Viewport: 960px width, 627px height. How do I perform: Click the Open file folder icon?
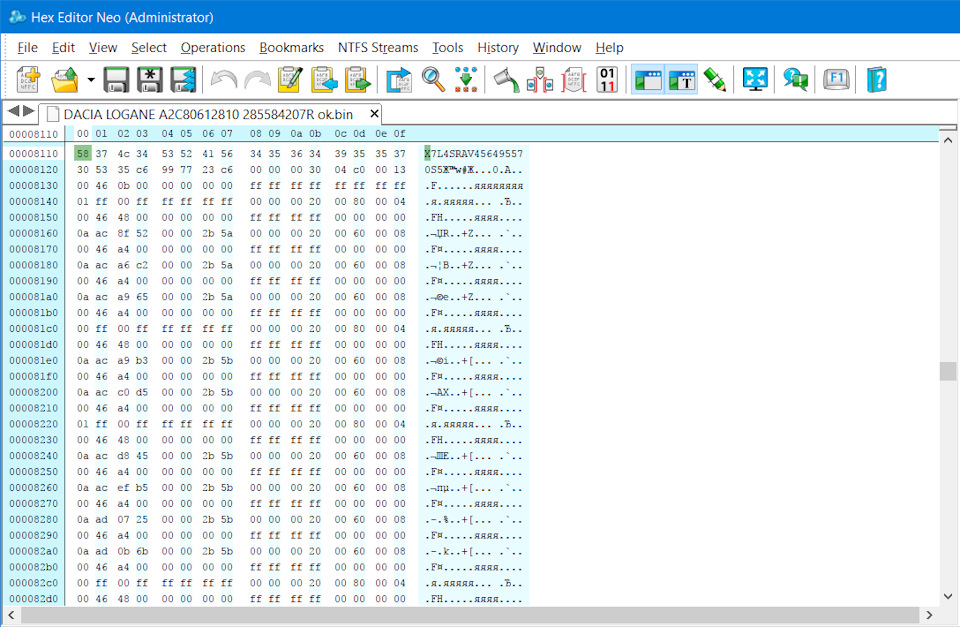(65, 80)
